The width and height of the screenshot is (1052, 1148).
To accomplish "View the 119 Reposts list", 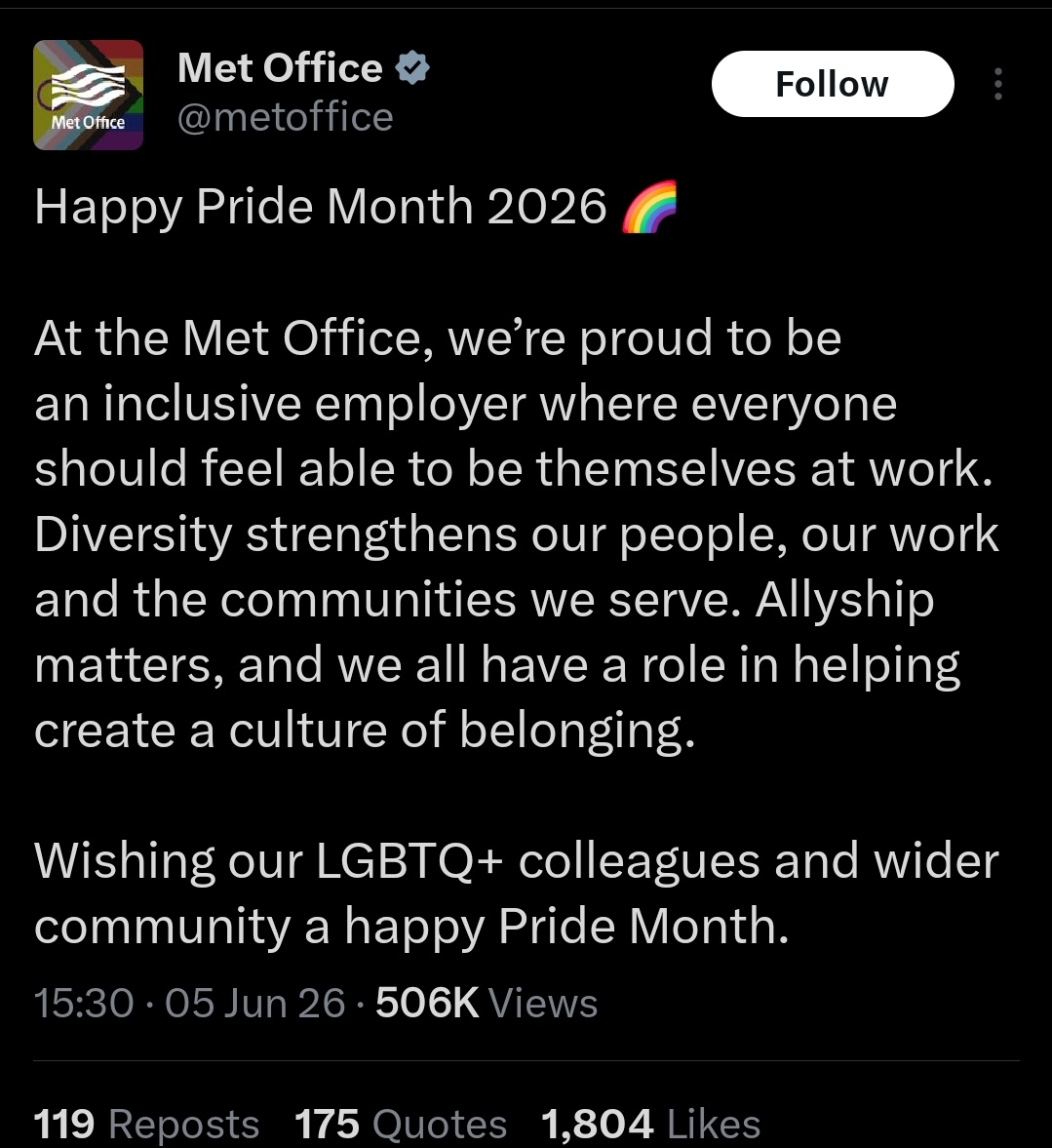I will 146,1123.
